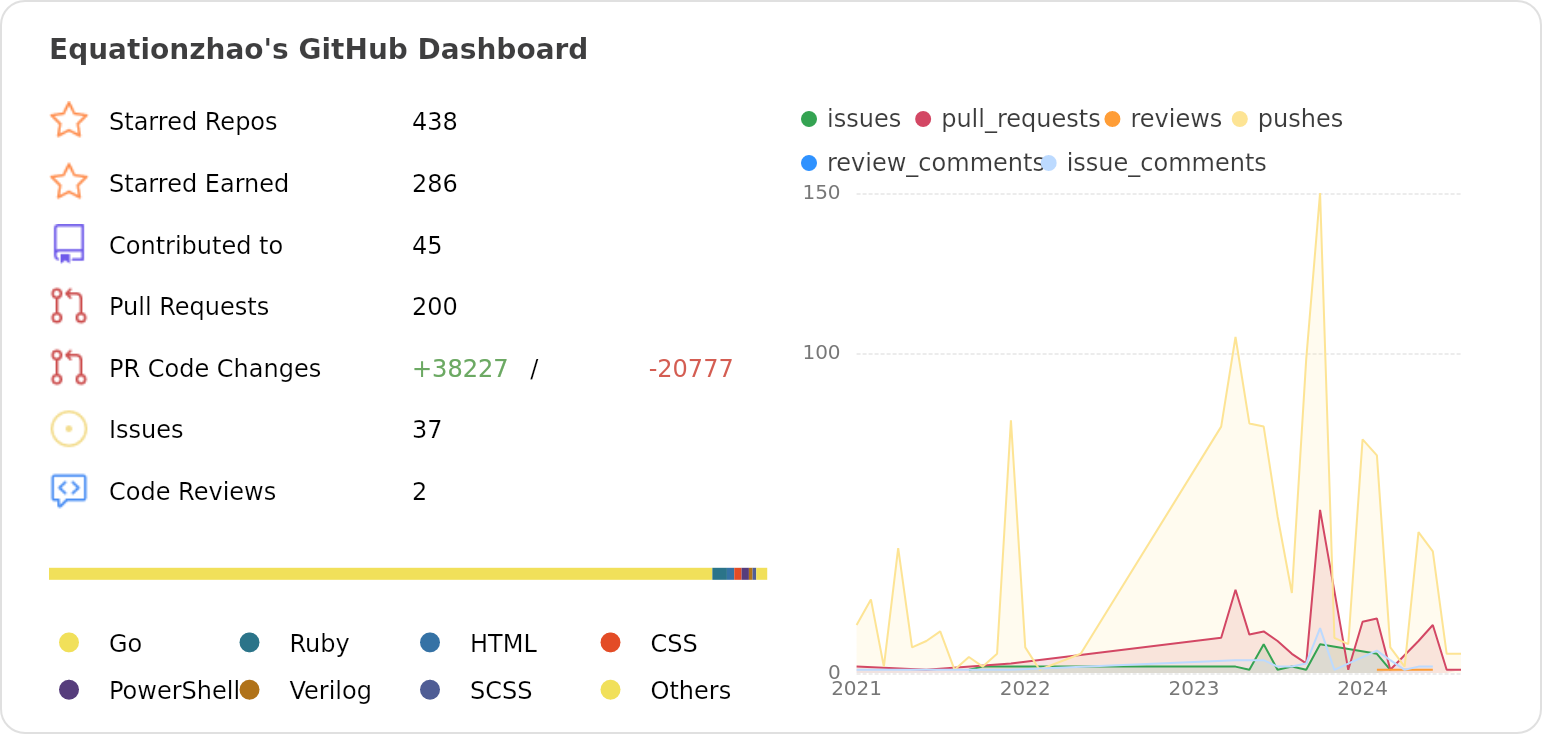Screen dimensions: 1542x734
Task: Click the yellow Go segment of language bar
Action: tap(380, 574)
